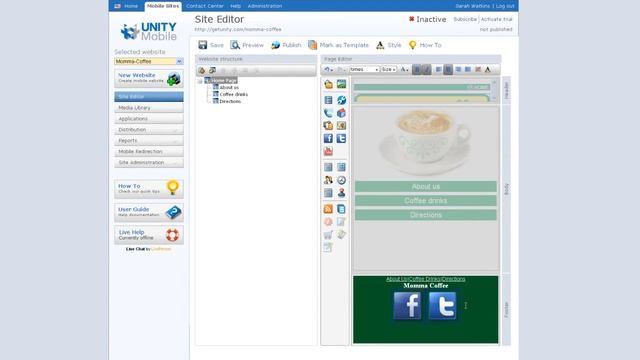
Task: Toggle align center in Page Editor
Action: tap(448, 69)
